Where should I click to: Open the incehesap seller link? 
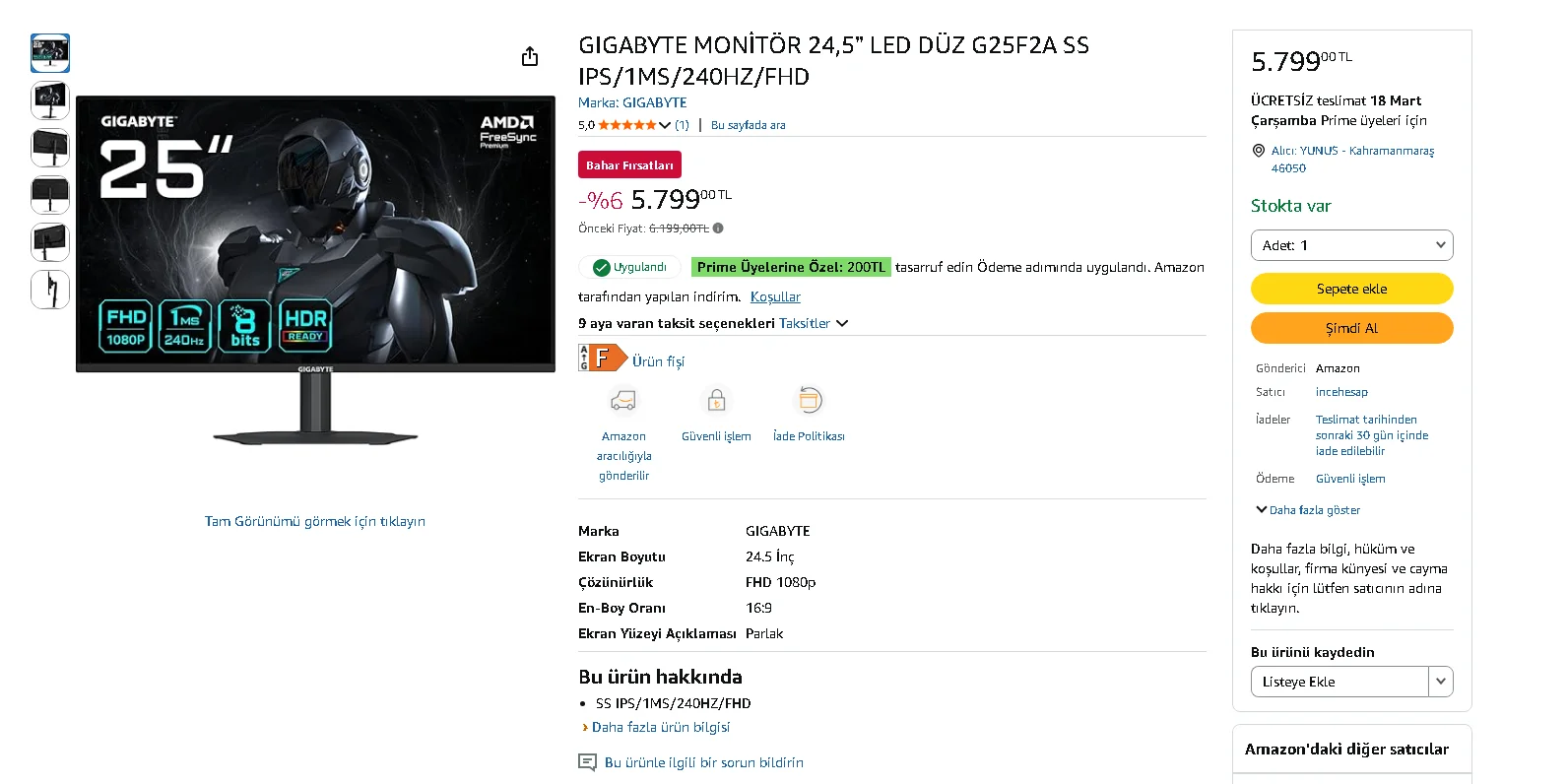pos(1341,392)
